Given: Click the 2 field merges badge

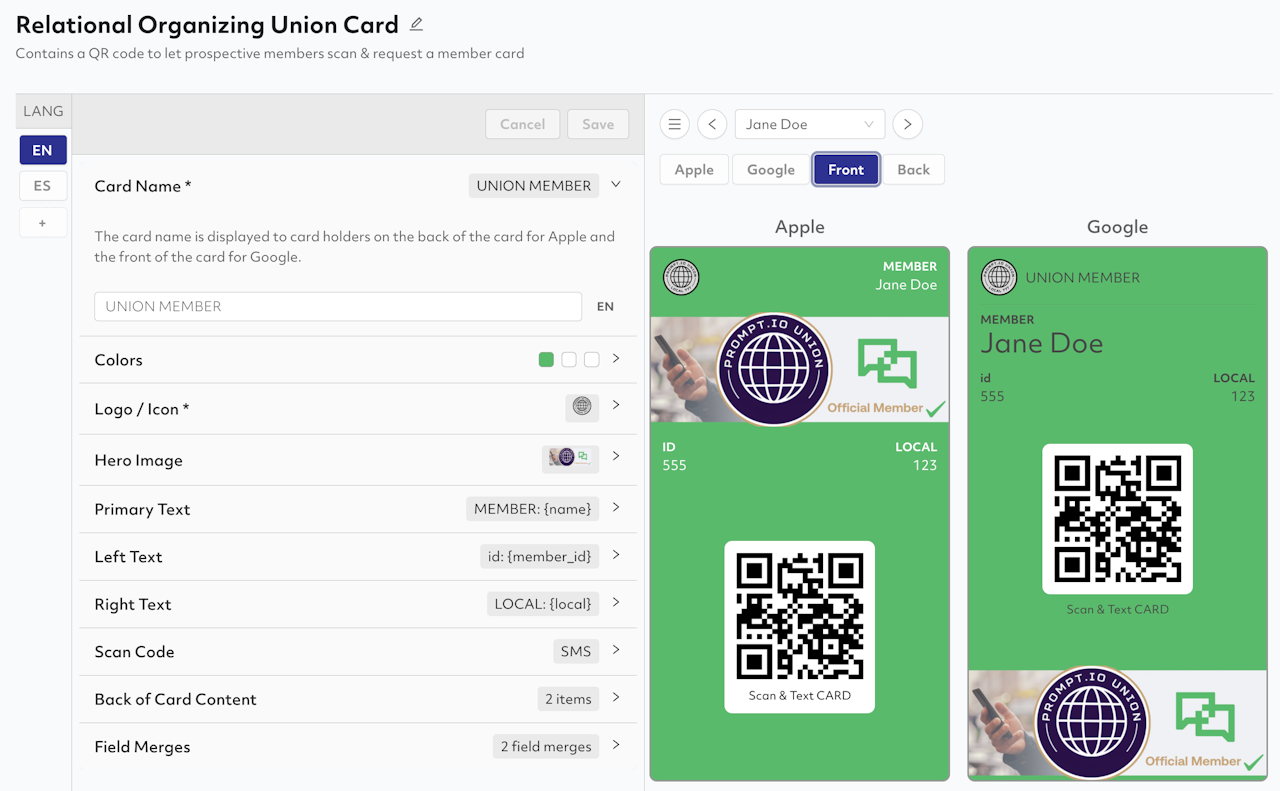Looking at the screenshot, I should tap(546, 746).
